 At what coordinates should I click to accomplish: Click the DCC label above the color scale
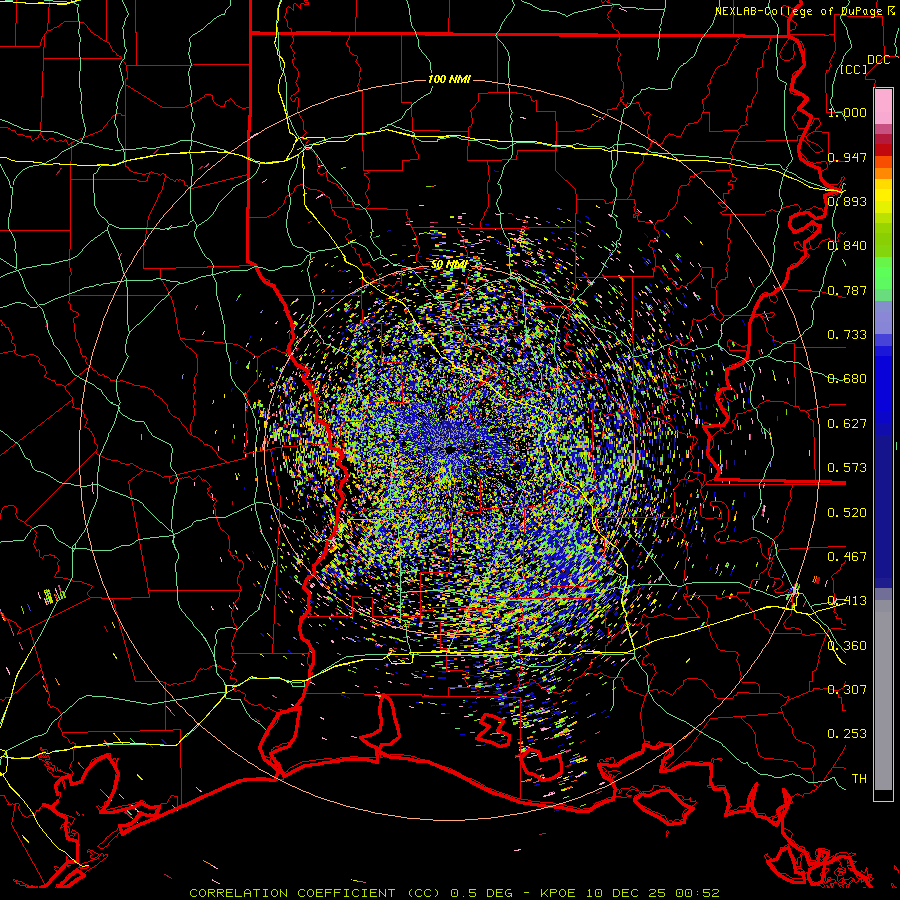coord(879,60)
